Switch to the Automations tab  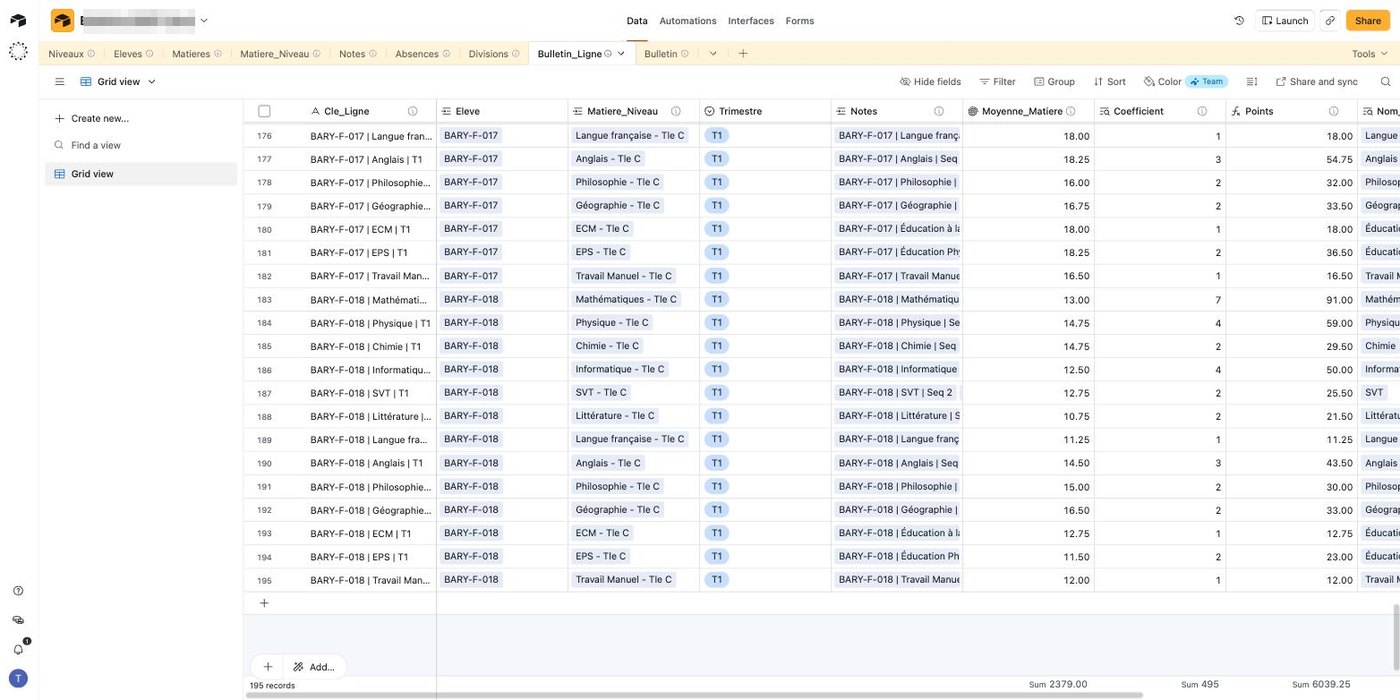point(688,21)
